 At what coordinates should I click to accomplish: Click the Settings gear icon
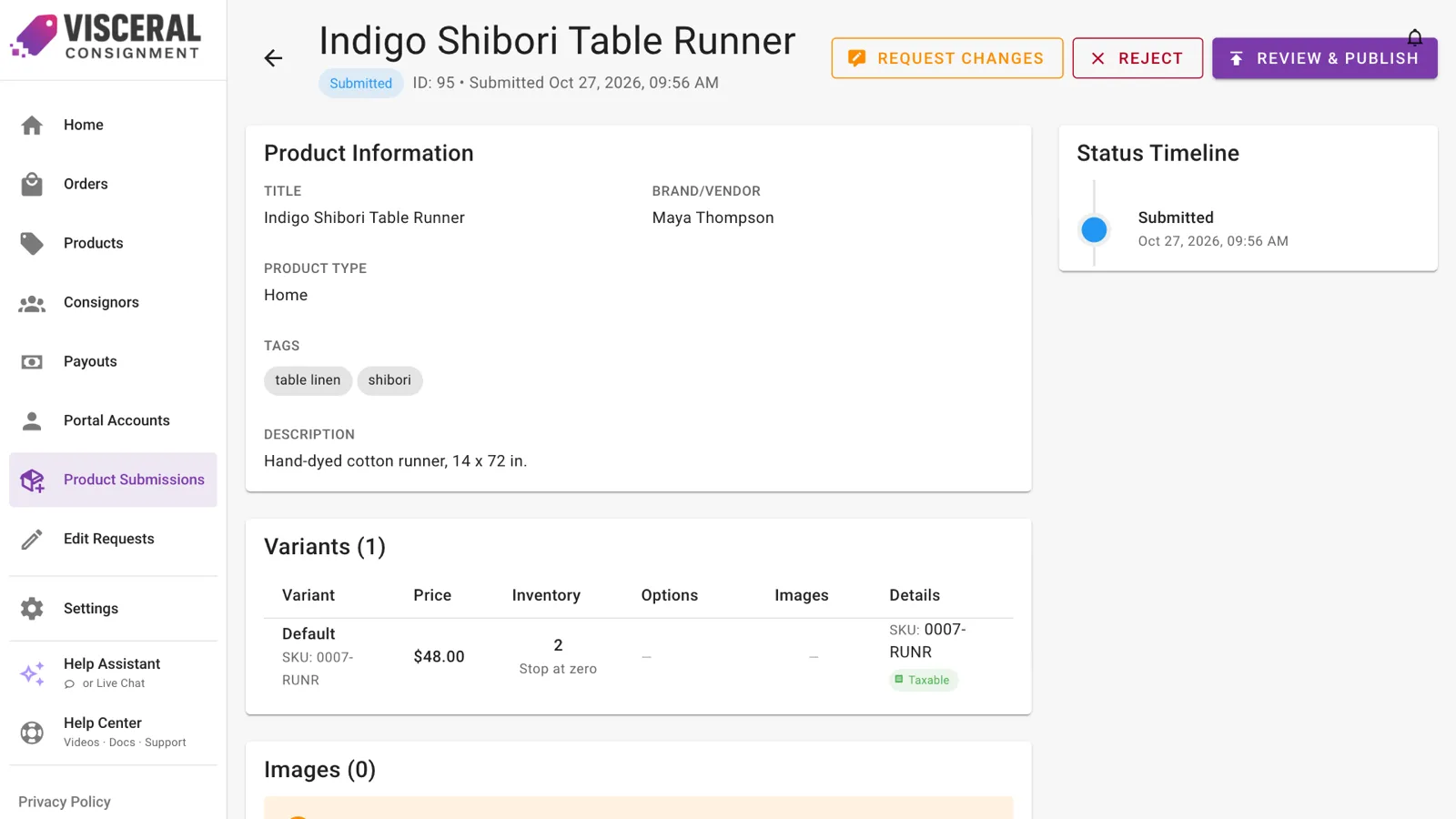32,609
